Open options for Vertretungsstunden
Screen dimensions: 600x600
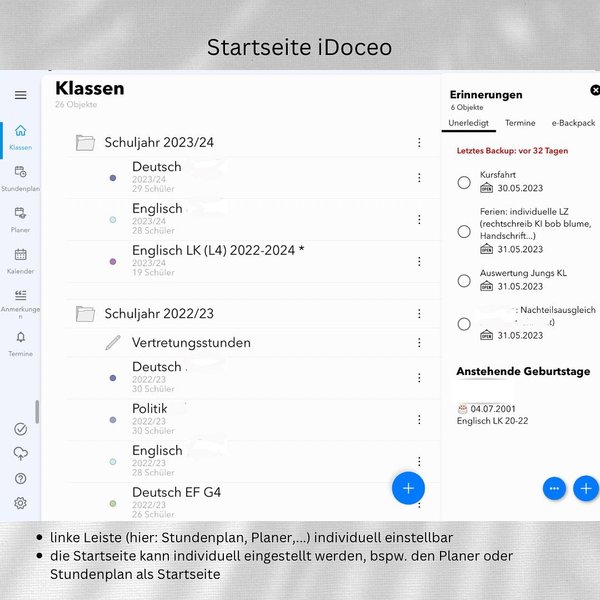419,342
